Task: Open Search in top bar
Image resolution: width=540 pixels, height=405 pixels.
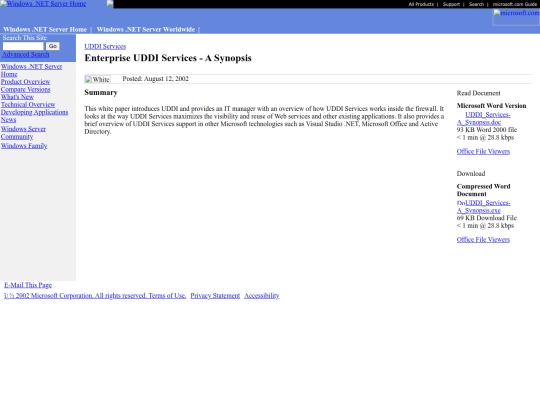Action: point(476,4)
